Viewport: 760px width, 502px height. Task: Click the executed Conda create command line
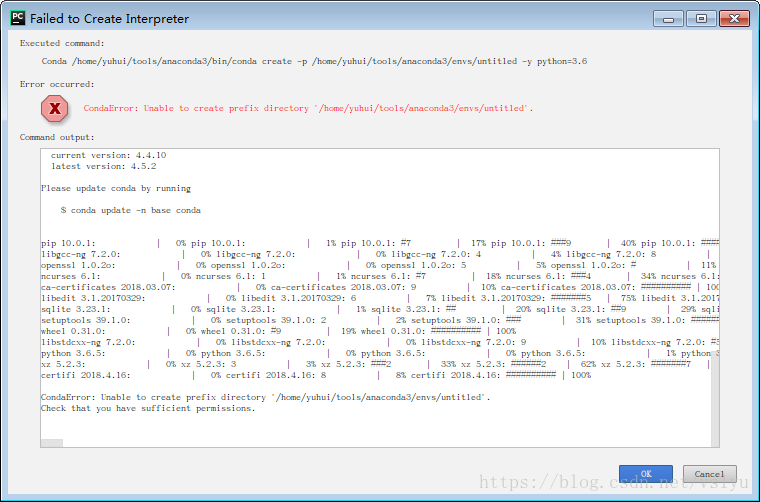[314, 61]
